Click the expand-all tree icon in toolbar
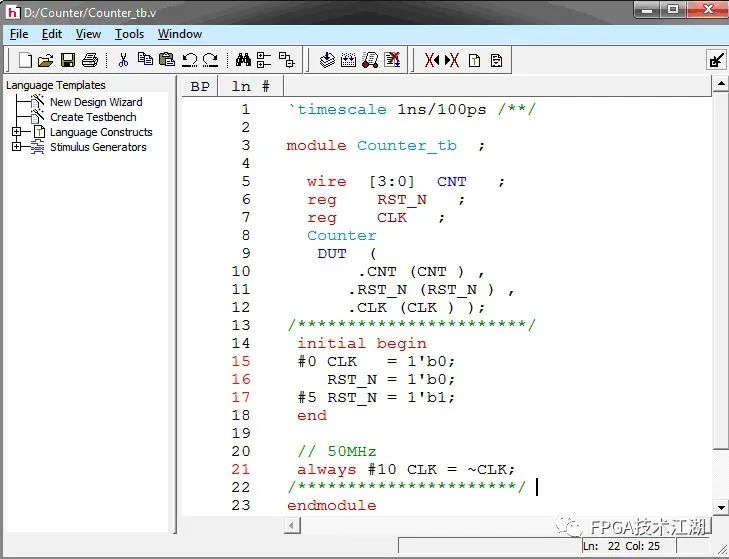 click(x=264, y=60)
